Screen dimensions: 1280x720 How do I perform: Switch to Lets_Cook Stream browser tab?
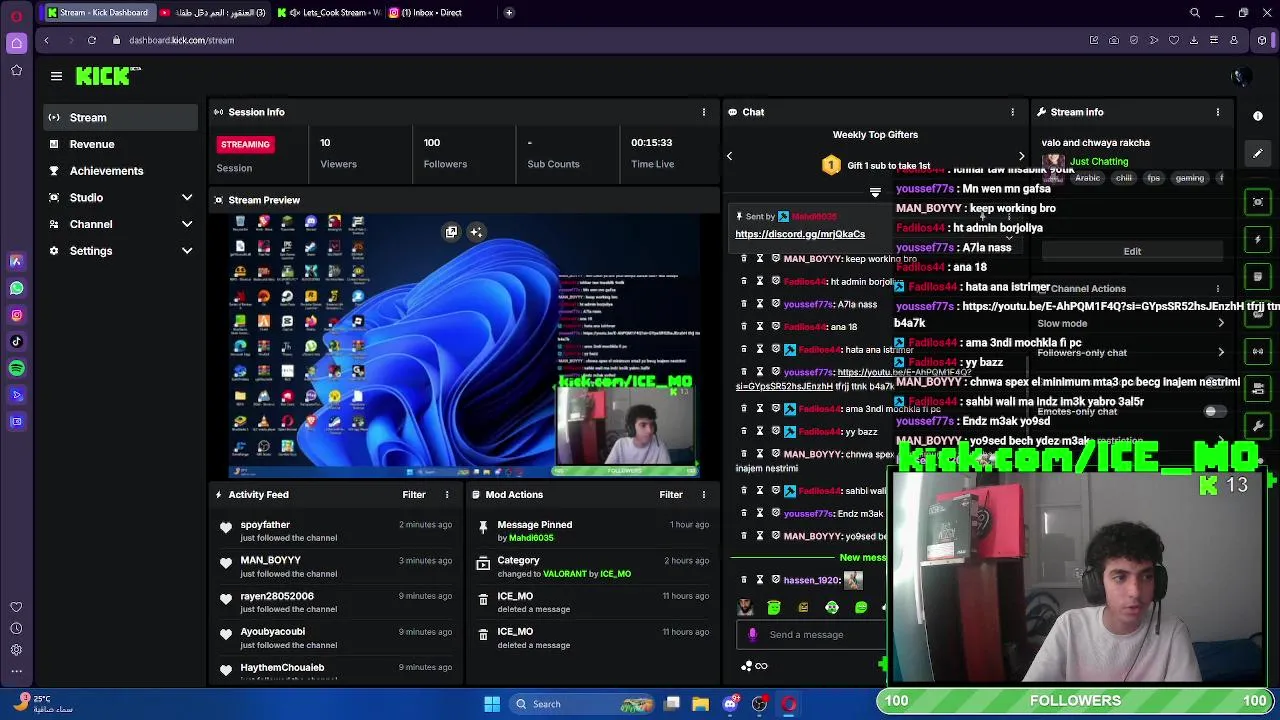coord(329,13)
